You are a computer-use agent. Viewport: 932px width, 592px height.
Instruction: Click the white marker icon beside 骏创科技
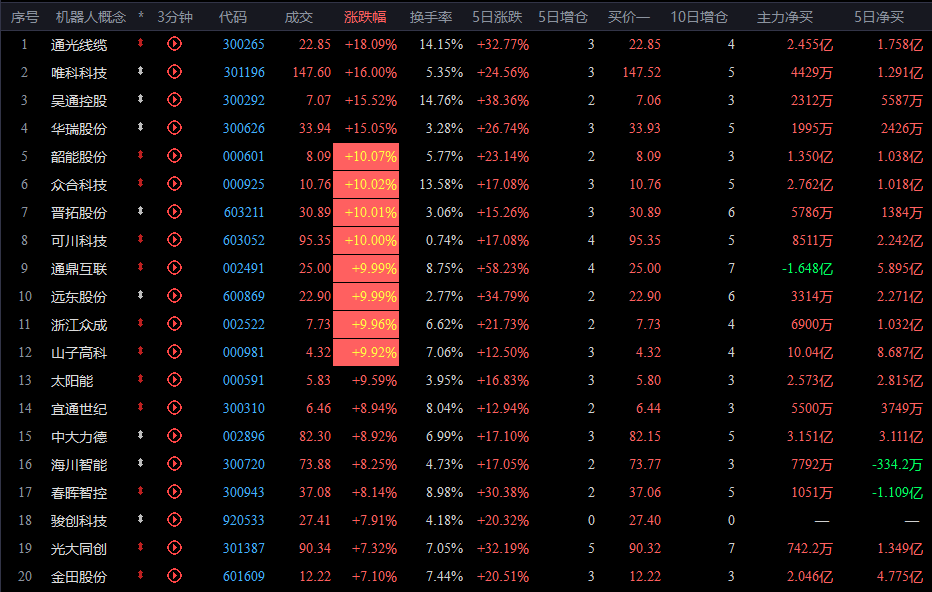[x=140, y=518]
